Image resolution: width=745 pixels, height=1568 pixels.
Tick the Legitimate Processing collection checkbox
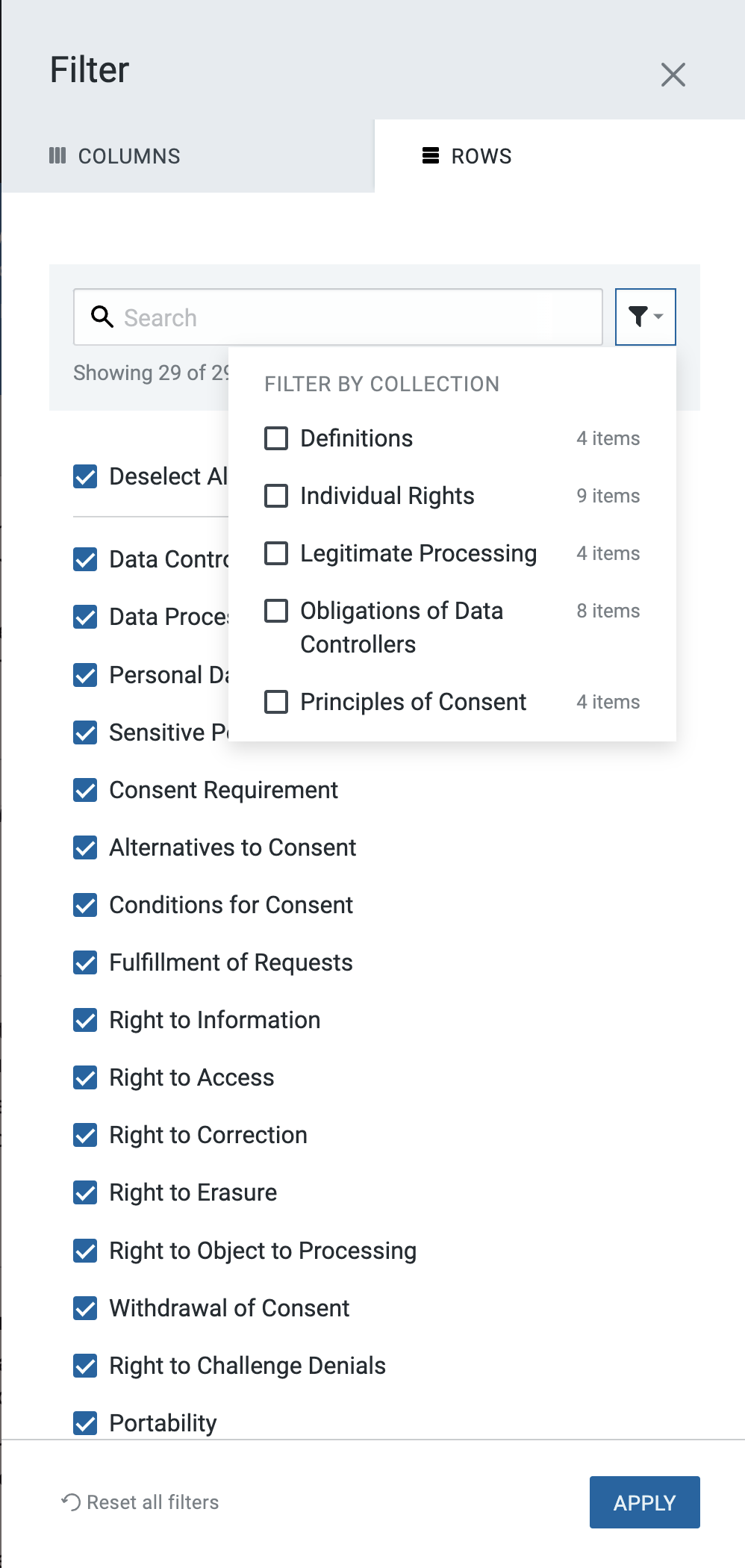click(x=276, y=553)
